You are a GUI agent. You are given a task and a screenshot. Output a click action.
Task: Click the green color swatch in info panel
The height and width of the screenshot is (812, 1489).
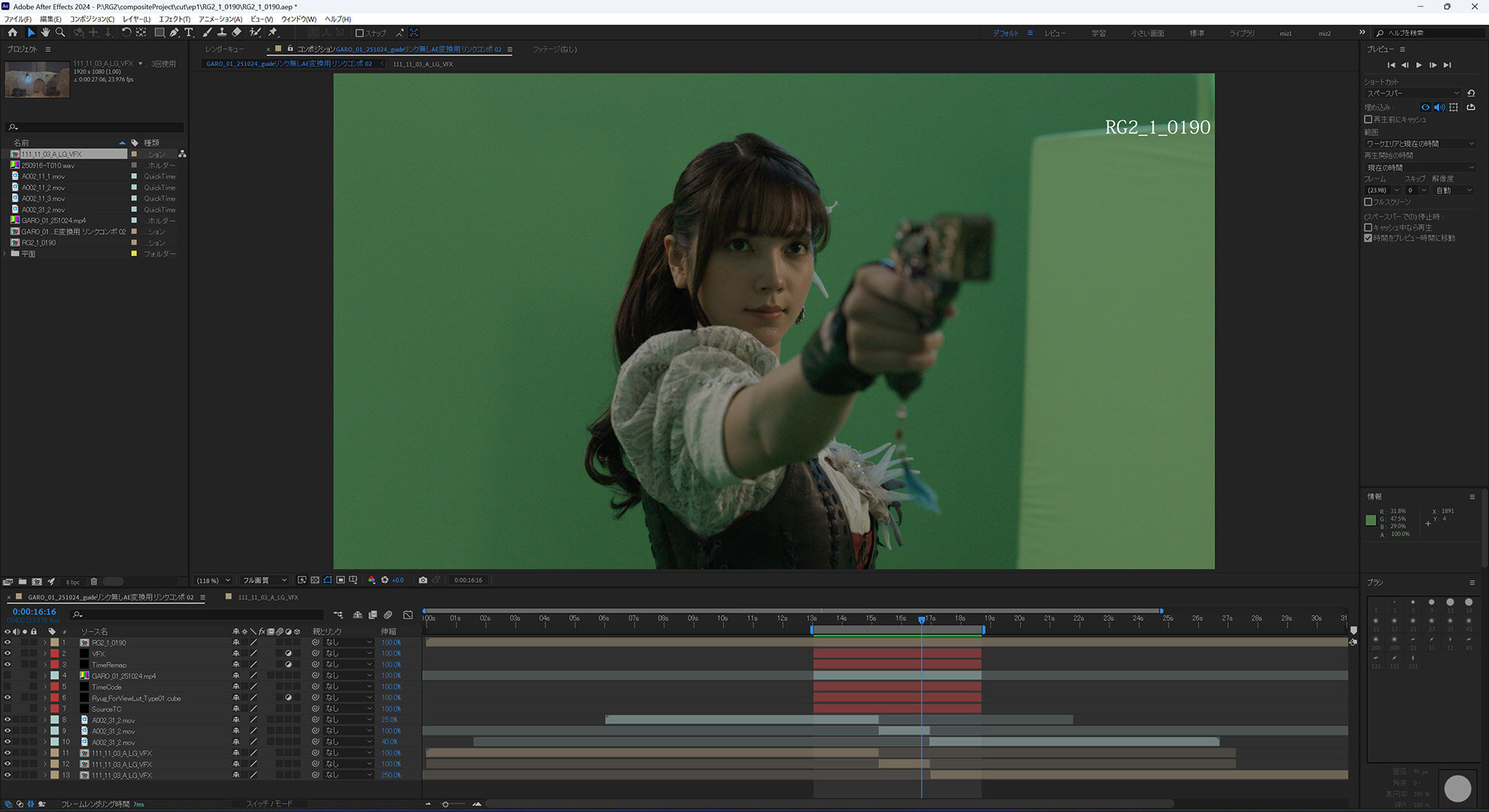1370,520
